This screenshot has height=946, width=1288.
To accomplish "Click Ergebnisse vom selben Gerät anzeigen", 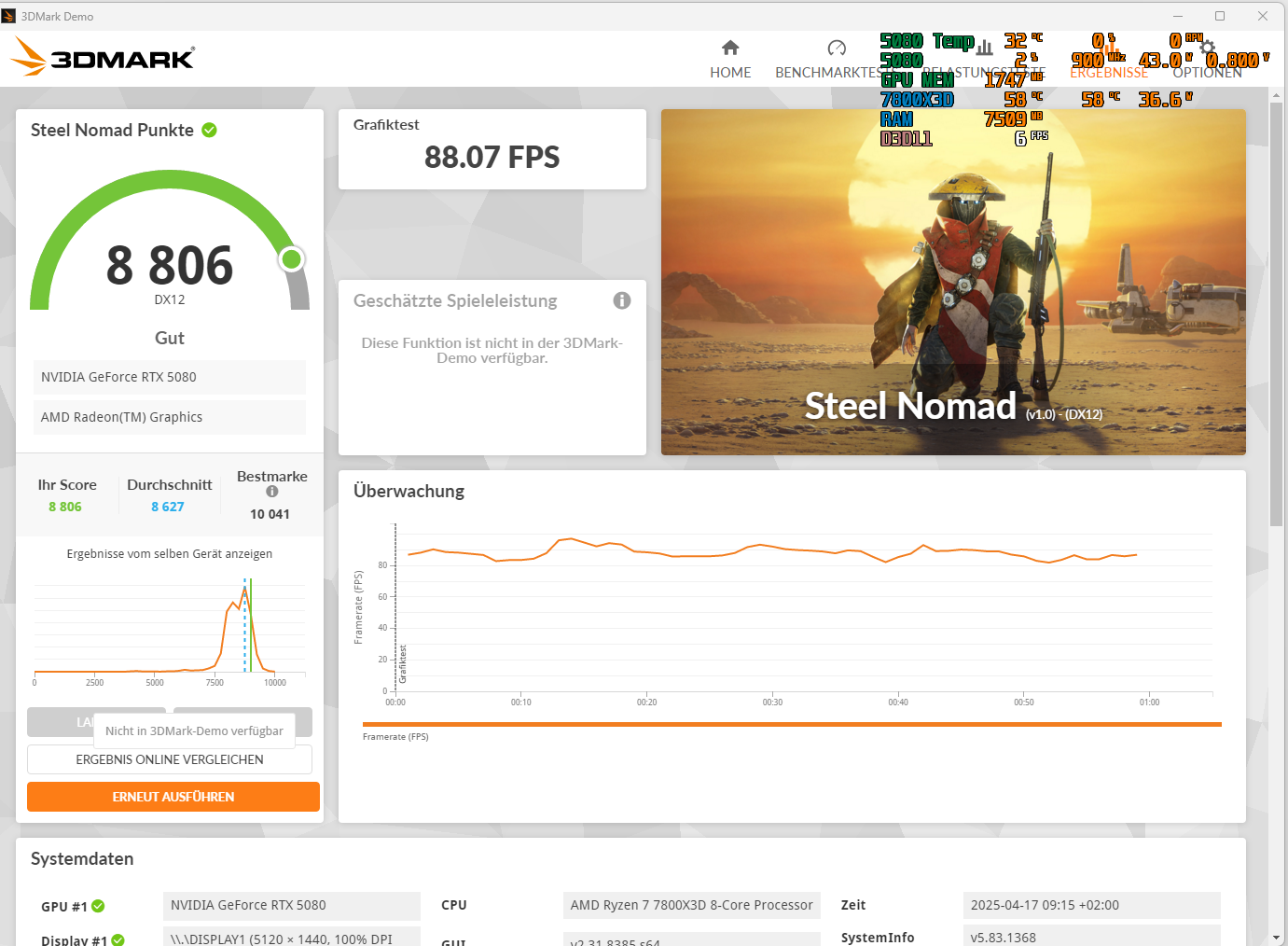I will tap(170, 553).
